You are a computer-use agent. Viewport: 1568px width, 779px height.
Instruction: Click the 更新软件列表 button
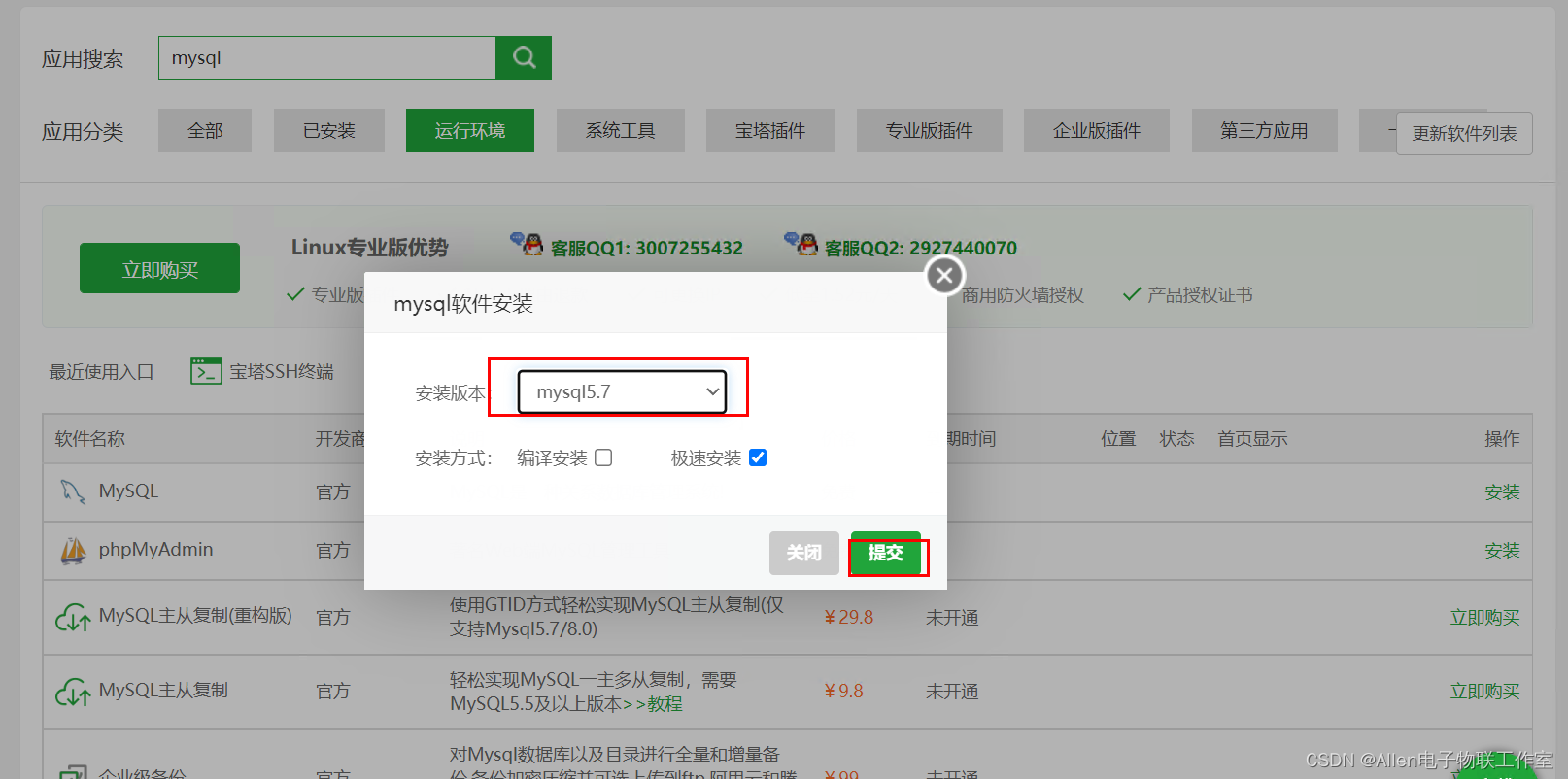pyautogui.click(x=1464, y=133)
